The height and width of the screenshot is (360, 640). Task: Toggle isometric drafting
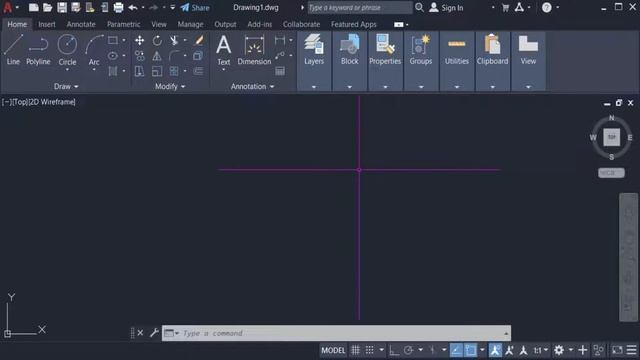pos(432,350)
